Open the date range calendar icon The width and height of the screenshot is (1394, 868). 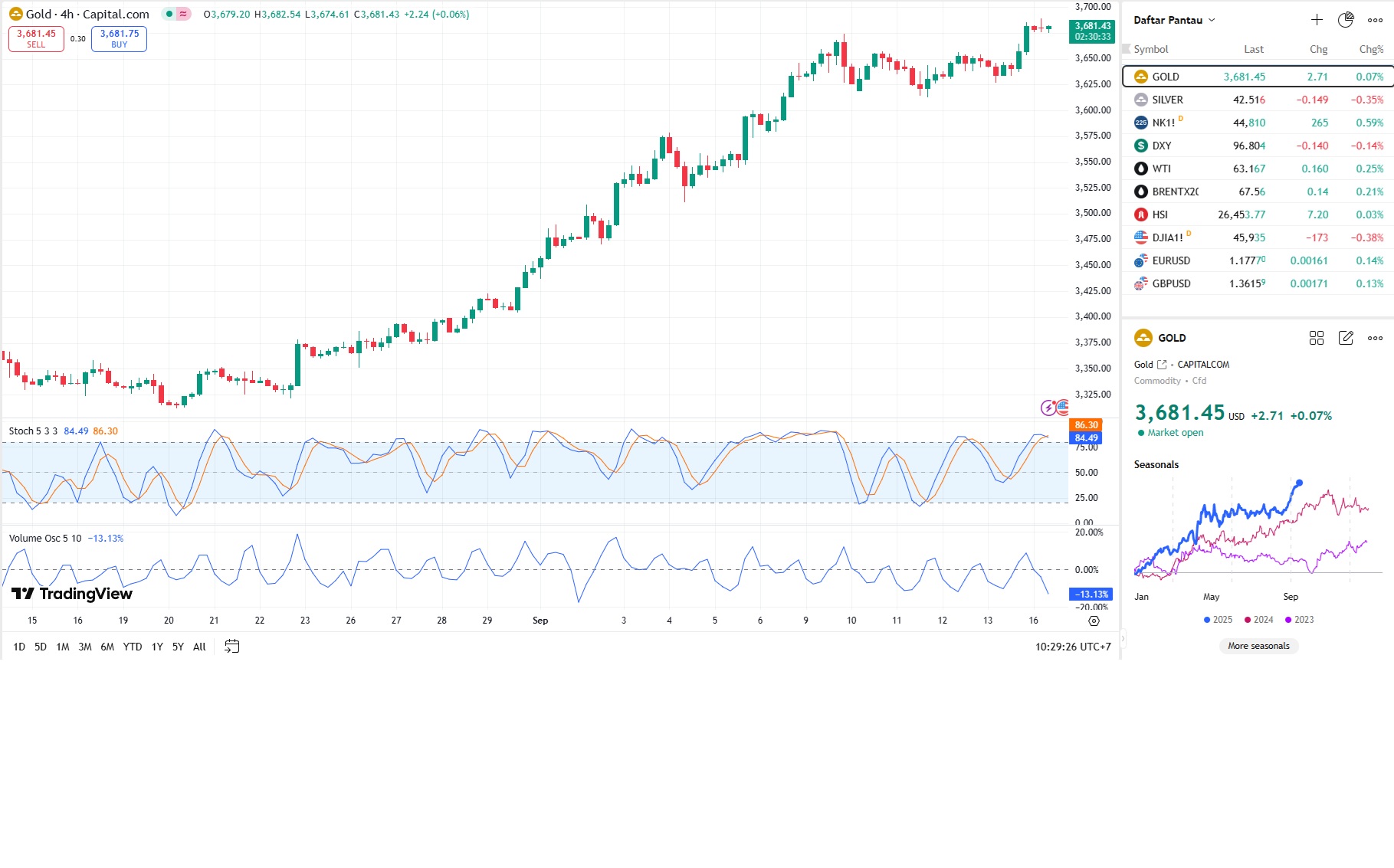[x=231, y=647]
